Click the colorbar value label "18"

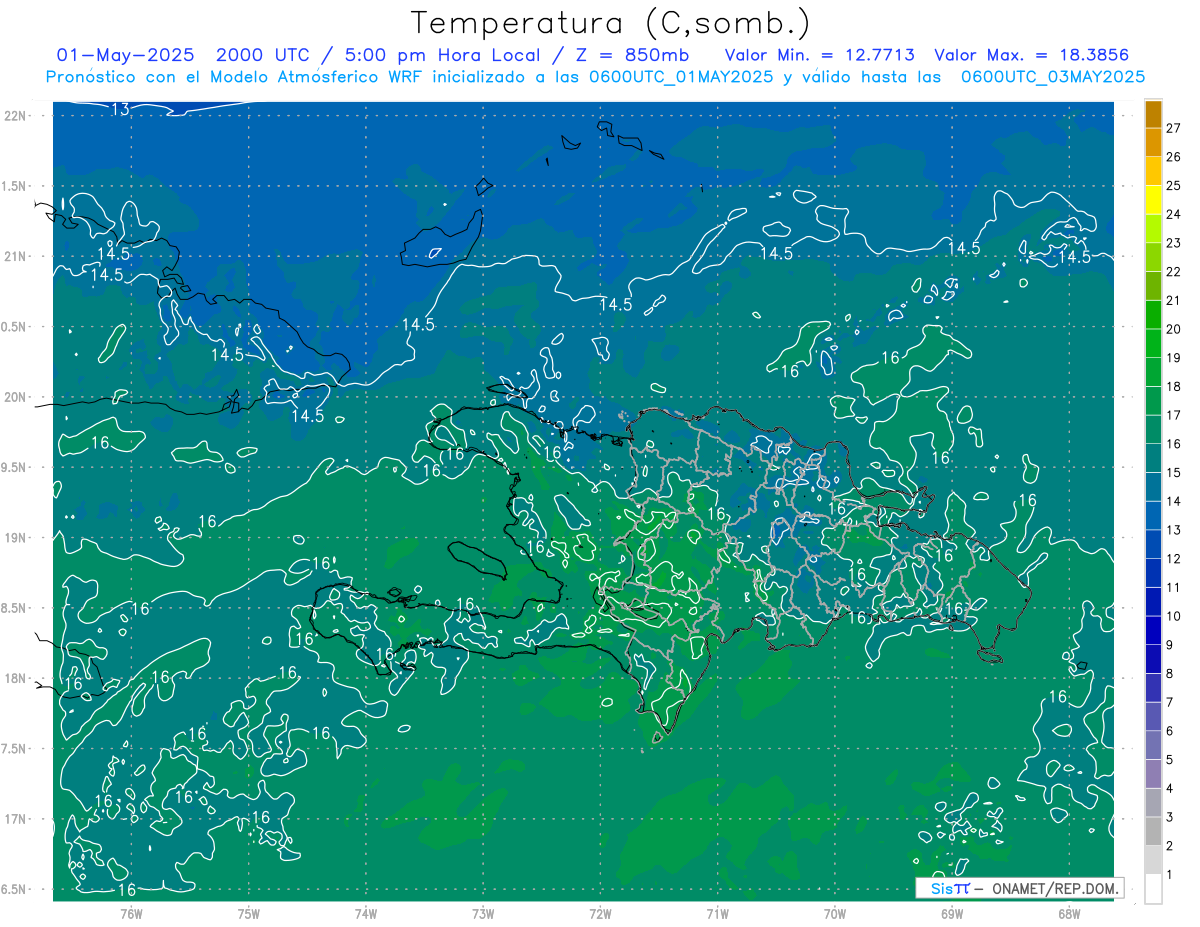(x=1174, y=387)
